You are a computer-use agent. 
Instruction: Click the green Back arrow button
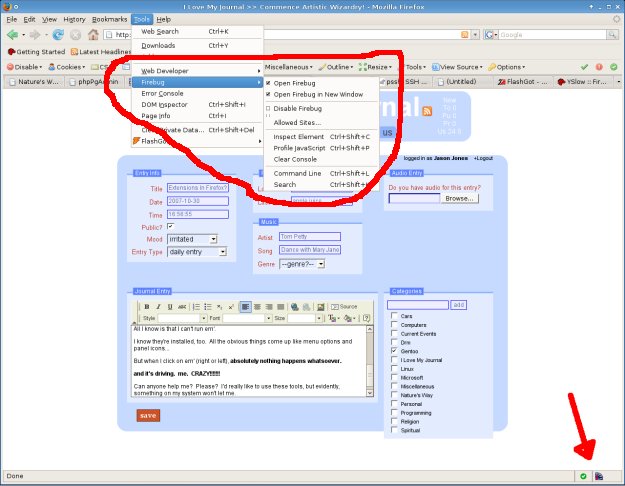pyautogui.click(x=12, y=35)
